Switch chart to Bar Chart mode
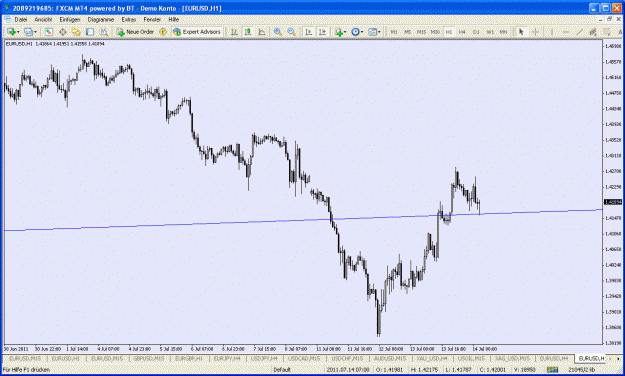 pos(234,32)
